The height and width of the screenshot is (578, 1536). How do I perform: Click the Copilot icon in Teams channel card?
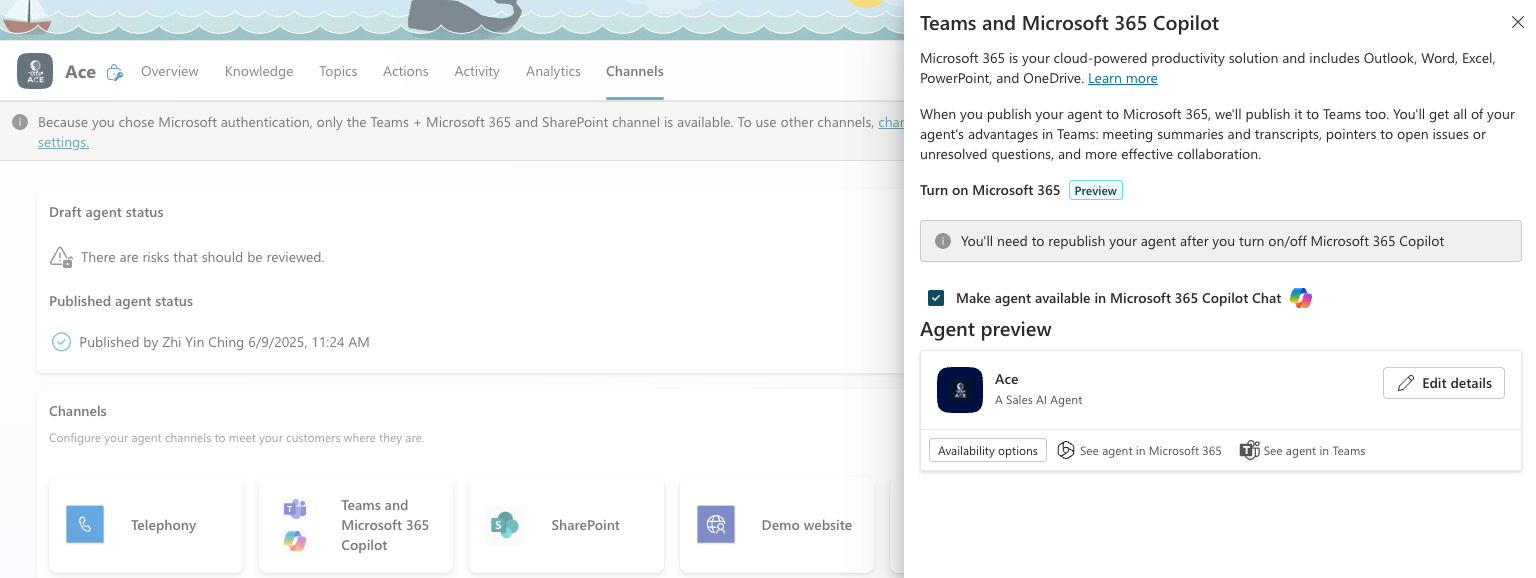294,541
